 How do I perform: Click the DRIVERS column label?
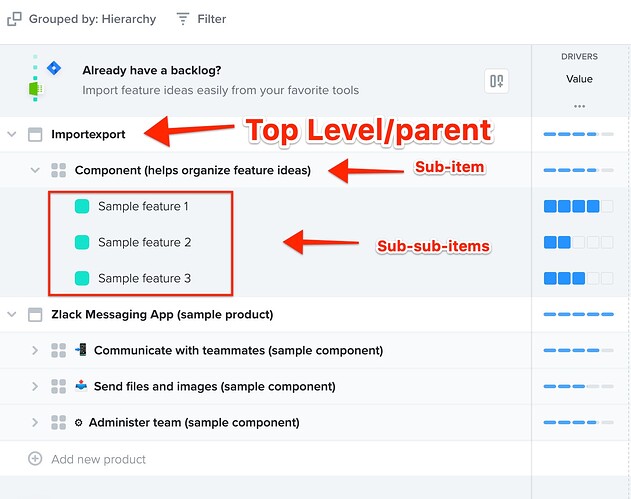(579, 57)
